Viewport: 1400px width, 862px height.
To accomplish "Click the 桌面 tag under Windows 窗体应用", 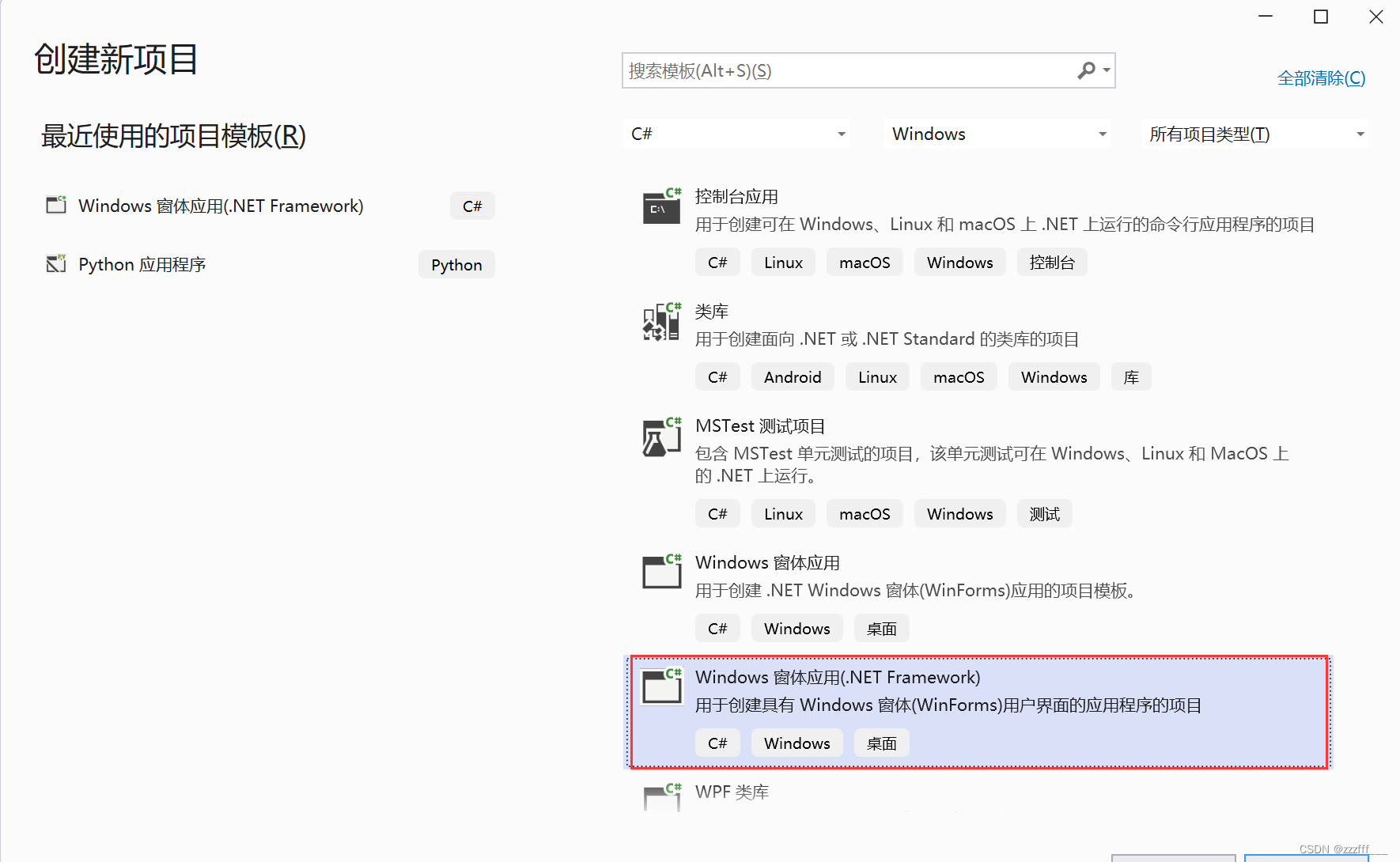I will [x=881, y=628].
